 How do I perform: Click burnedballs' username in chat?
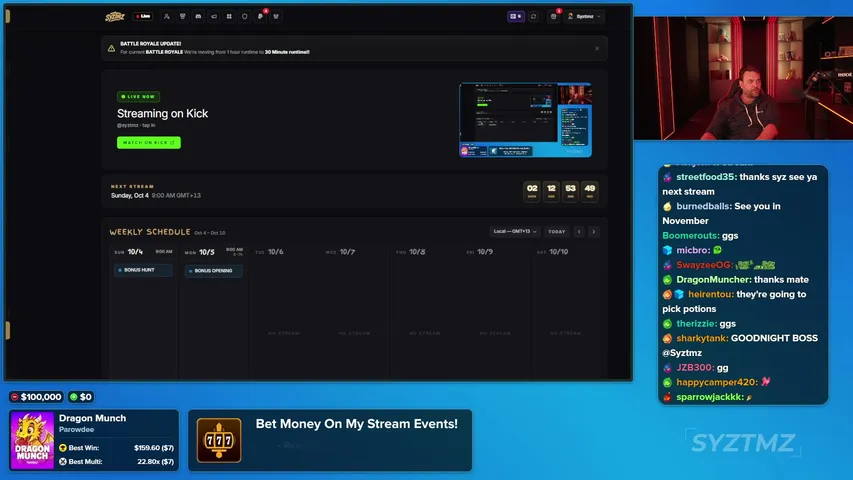pyautogui.click(x=703, y=206)
